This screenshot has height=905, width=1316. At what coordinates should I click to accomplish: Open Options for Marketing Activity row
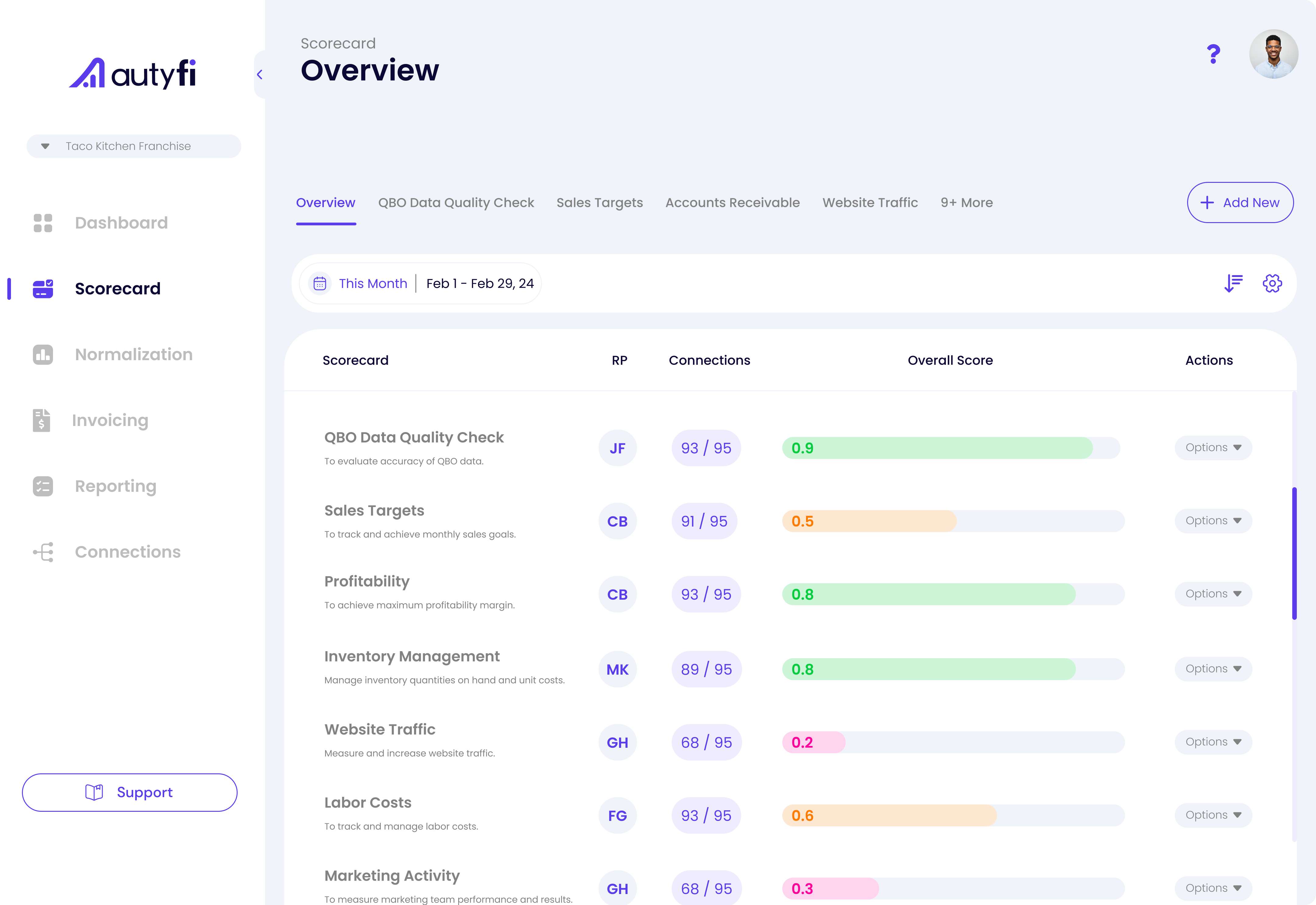pyautogui.click(x=1213, y=888)
